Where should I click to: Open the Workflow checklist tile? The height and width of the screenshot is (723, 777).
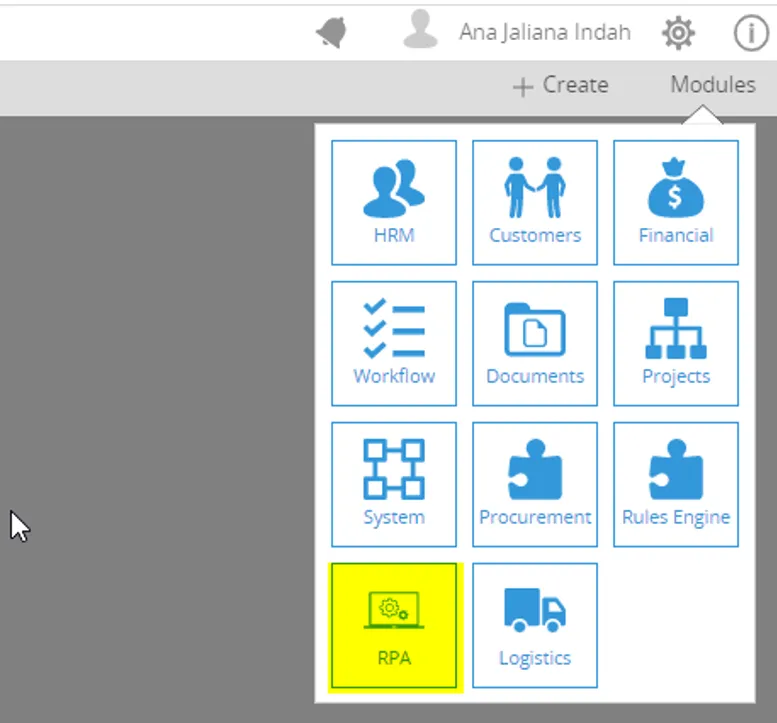click(x=393, y=343)
